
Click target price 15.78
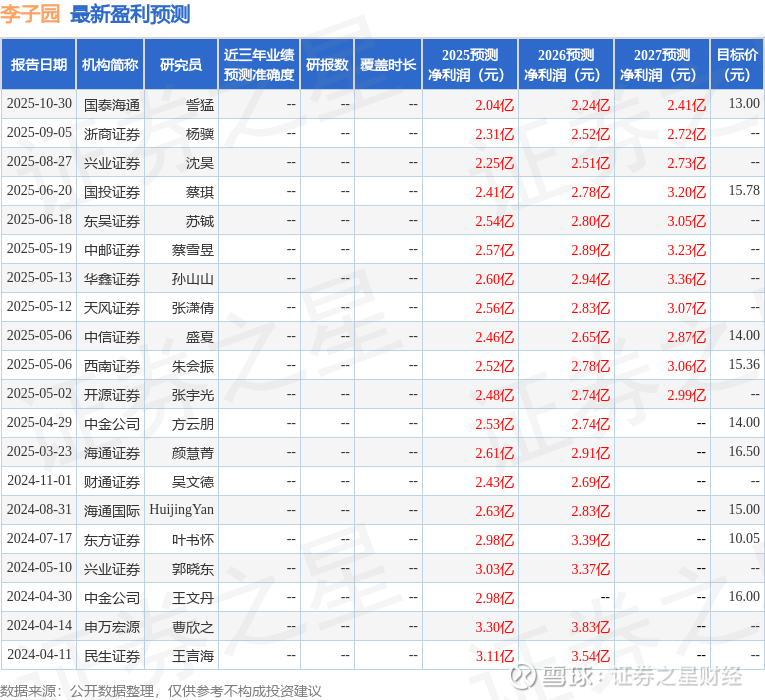point(744,190)
